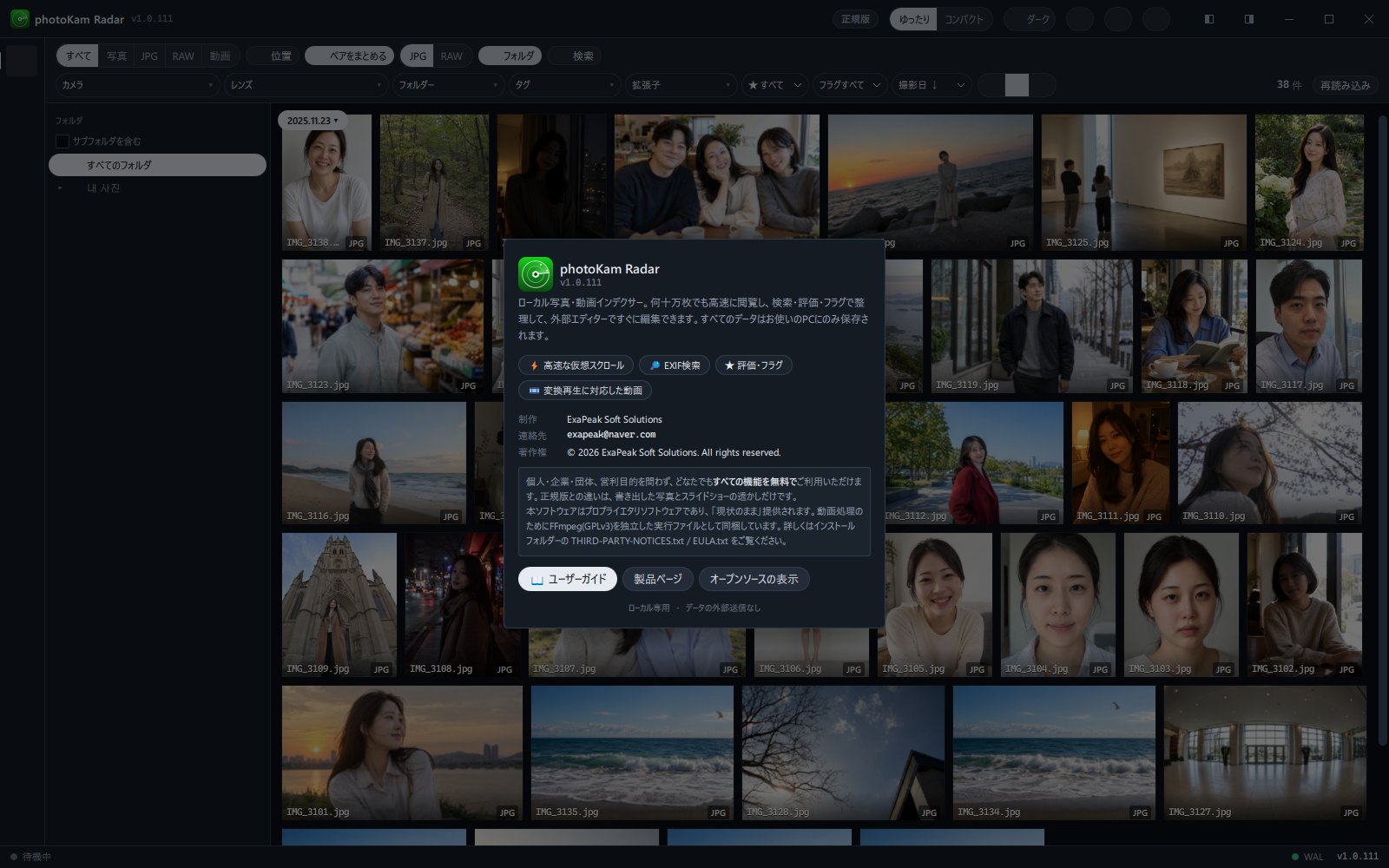Open the 拡張子 extension dropdown
This screenshot has height=868, width=1389.
pyautogui.click(x=681, y=85)
